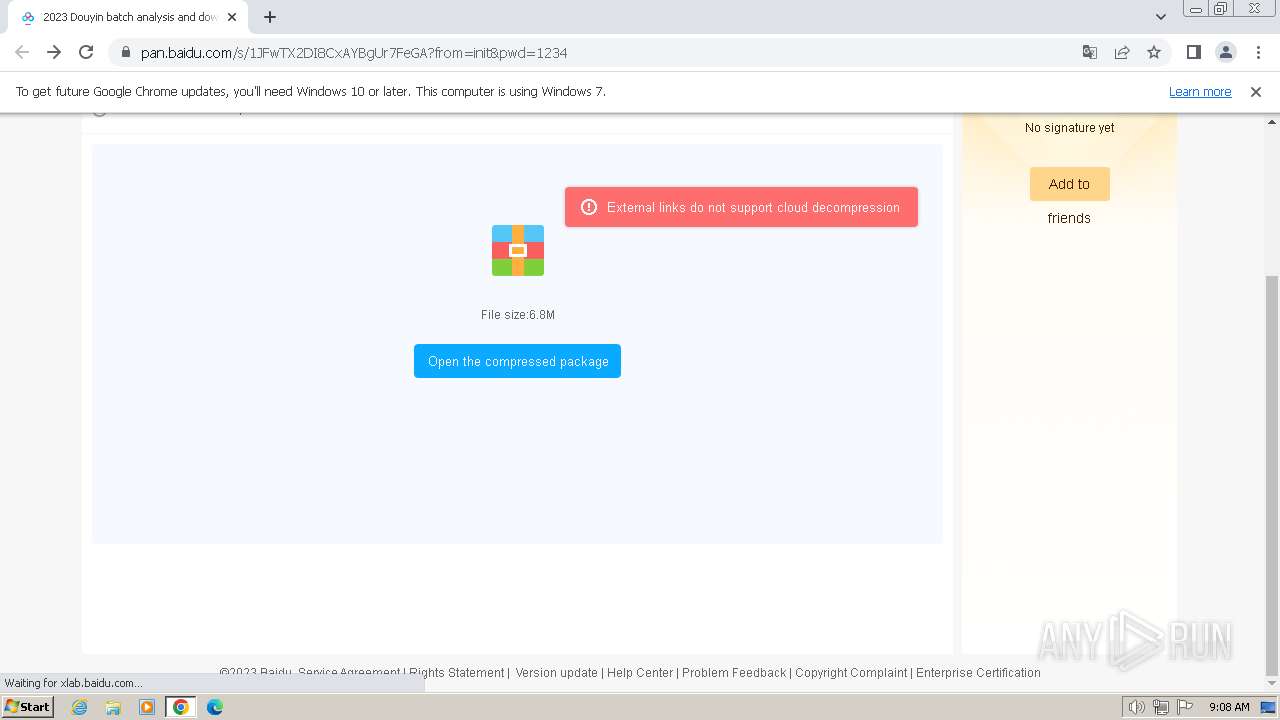
Task: Click the compressed package archive icon
Action: pyautogui.click(x=518, y=250)
